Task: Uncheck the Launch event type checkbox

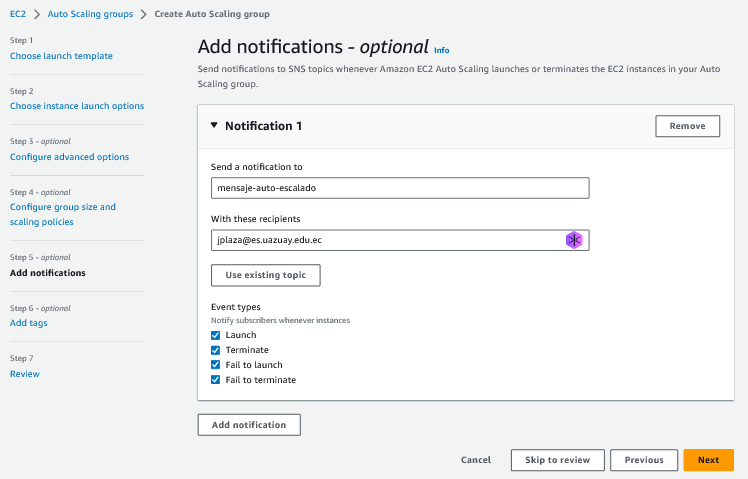Action: pos(216,335)
